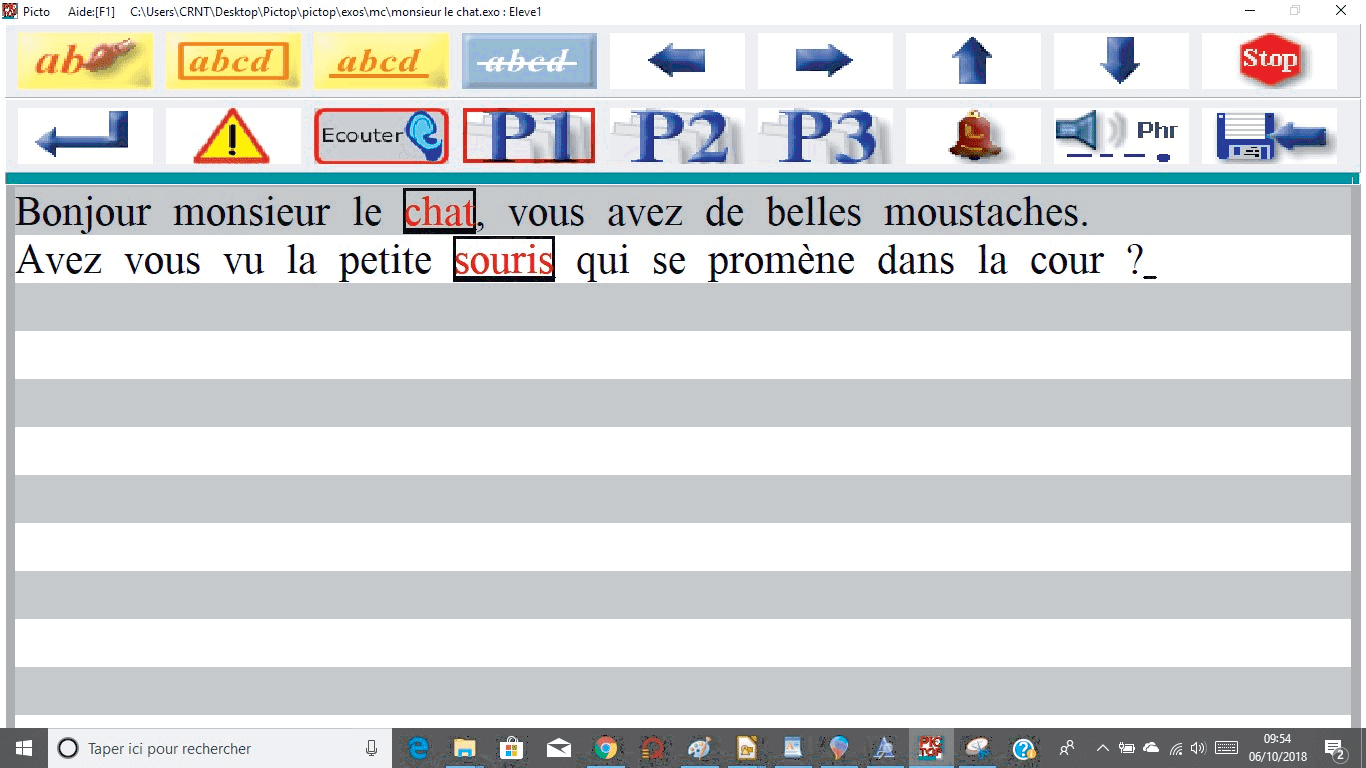This screenshot has height=768, width=1366.
Task: Click the boxed red word 'souris'
Action: click(x=503, y=260)
